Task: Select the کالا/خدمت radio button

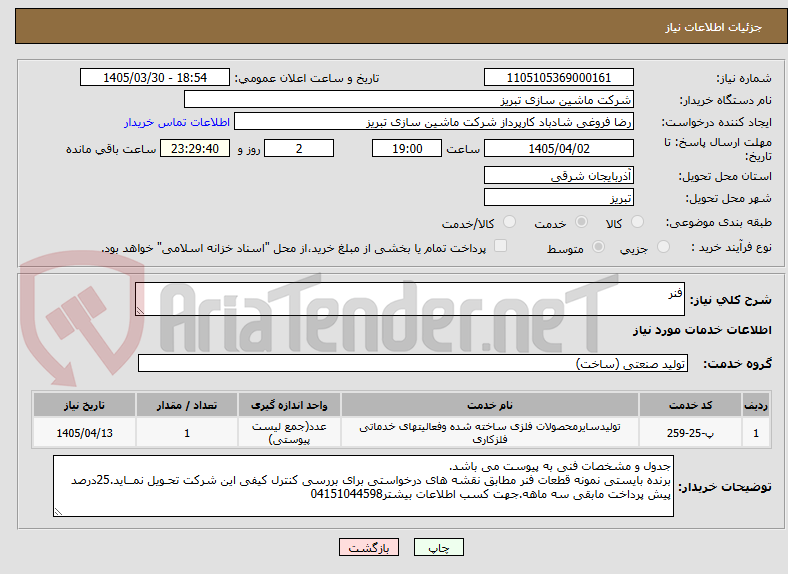Action: coord(510,222)
